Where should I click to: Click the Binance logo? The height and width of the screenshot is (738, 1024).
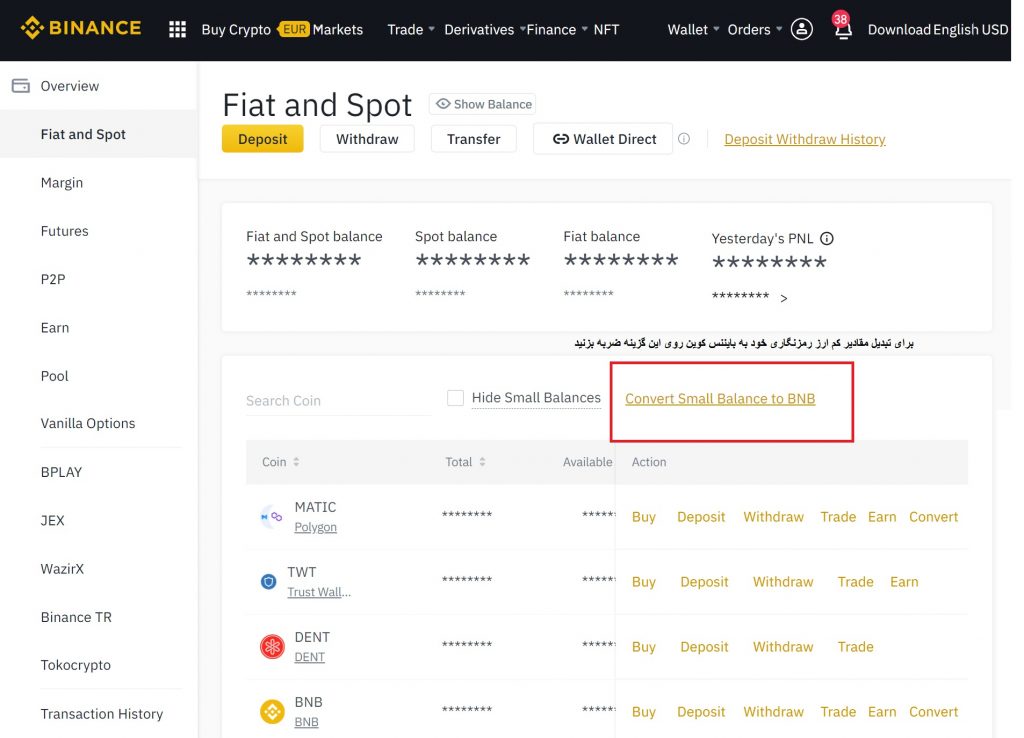[81, 28]
